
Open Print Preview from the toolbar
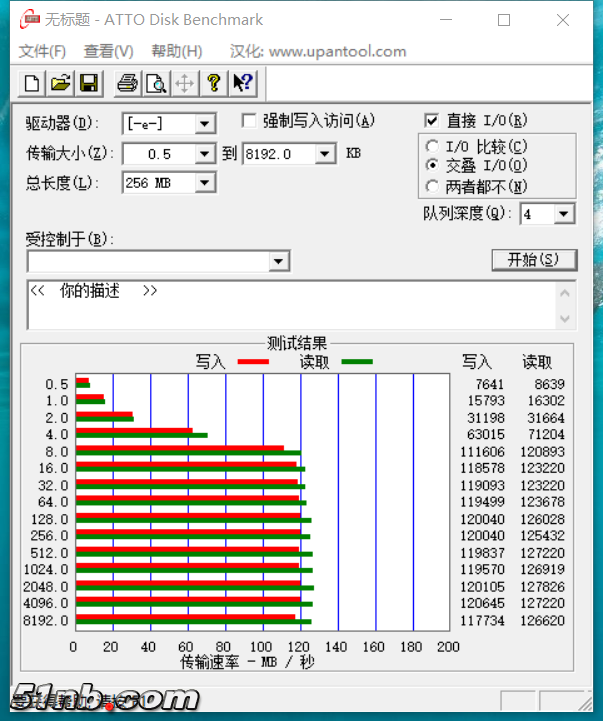pyautogui.click(x=155, y=83)
